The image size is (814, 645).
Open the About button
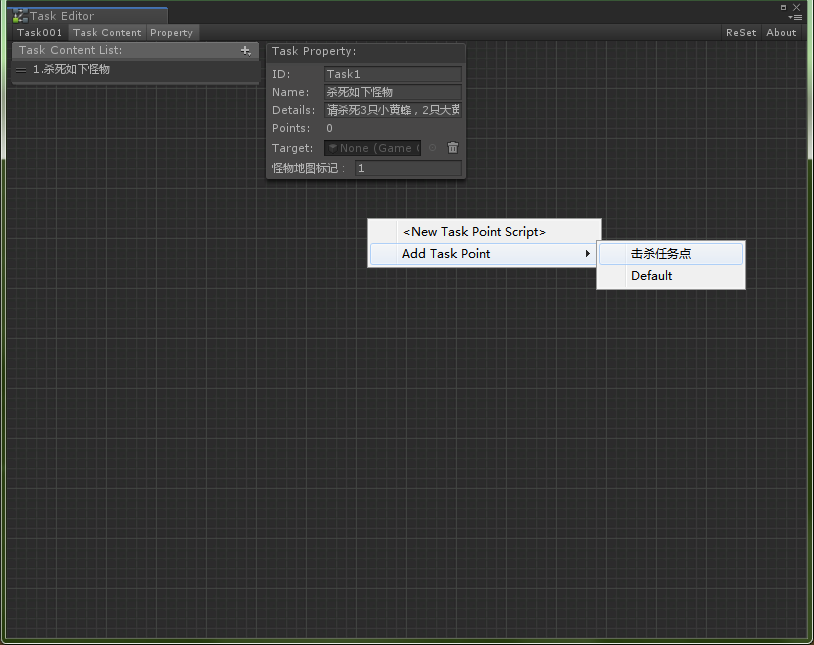(x=781, y=32)
